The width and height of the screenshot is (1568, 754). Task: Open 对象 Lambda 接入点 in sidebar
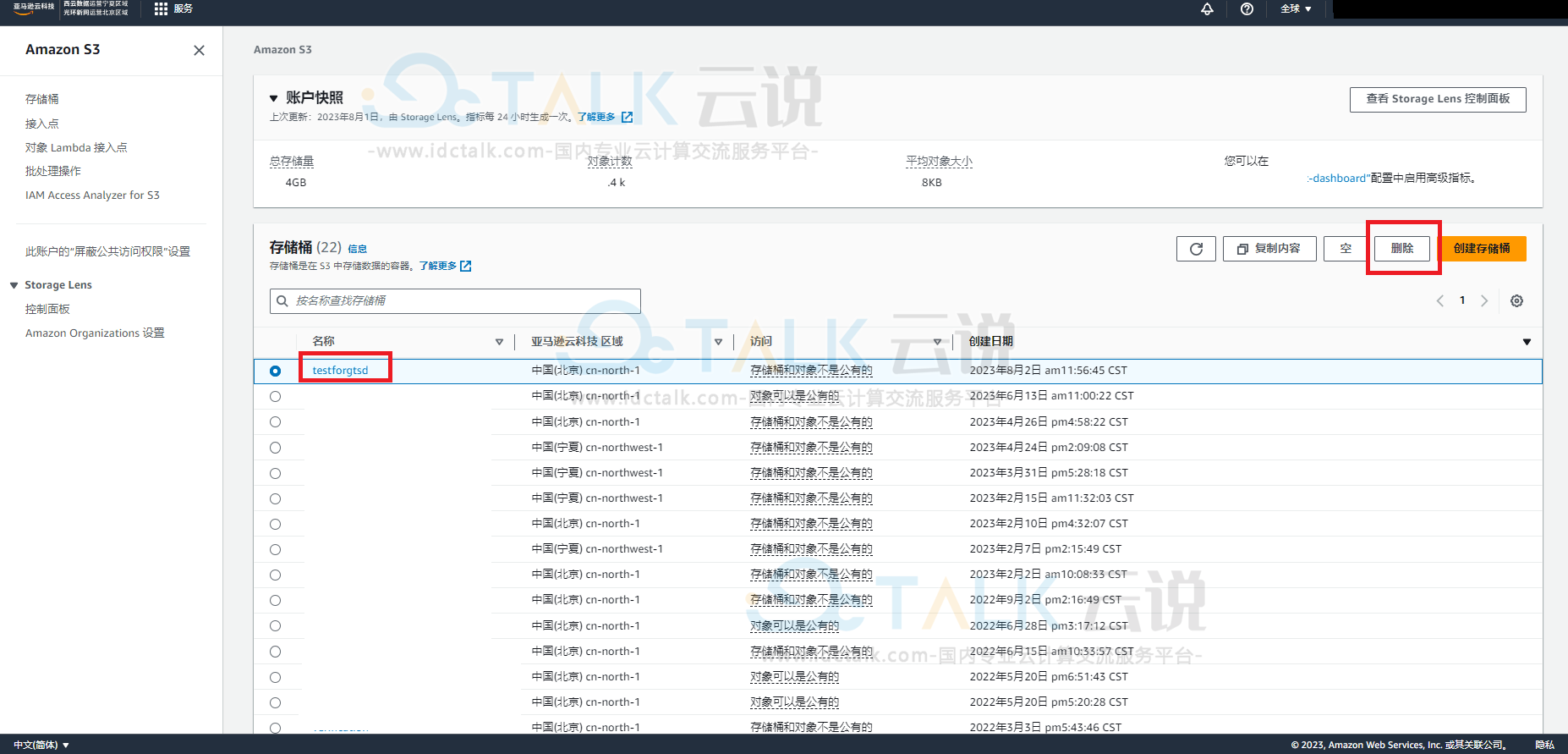click(x=76, y=147)
